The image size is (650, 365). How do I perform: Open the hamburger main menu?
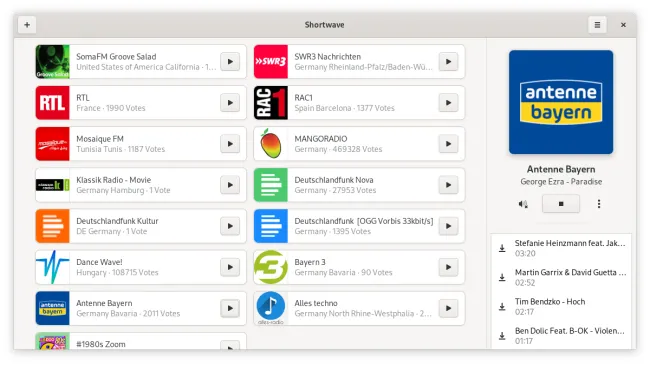pos(597,25)
